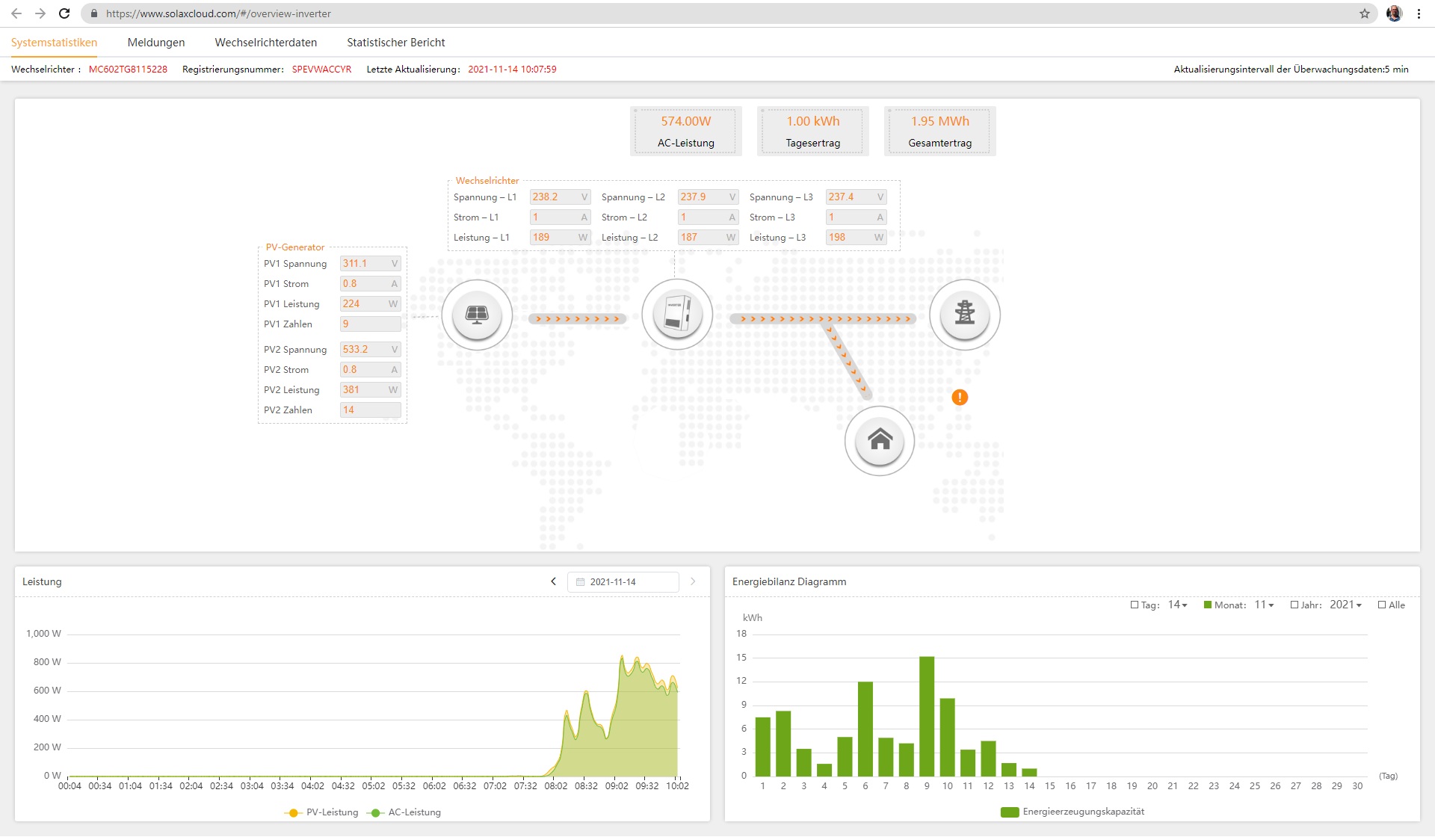Click the date field 2021-11-14
Screen dimensions: 1435x840
click(623, 581)
